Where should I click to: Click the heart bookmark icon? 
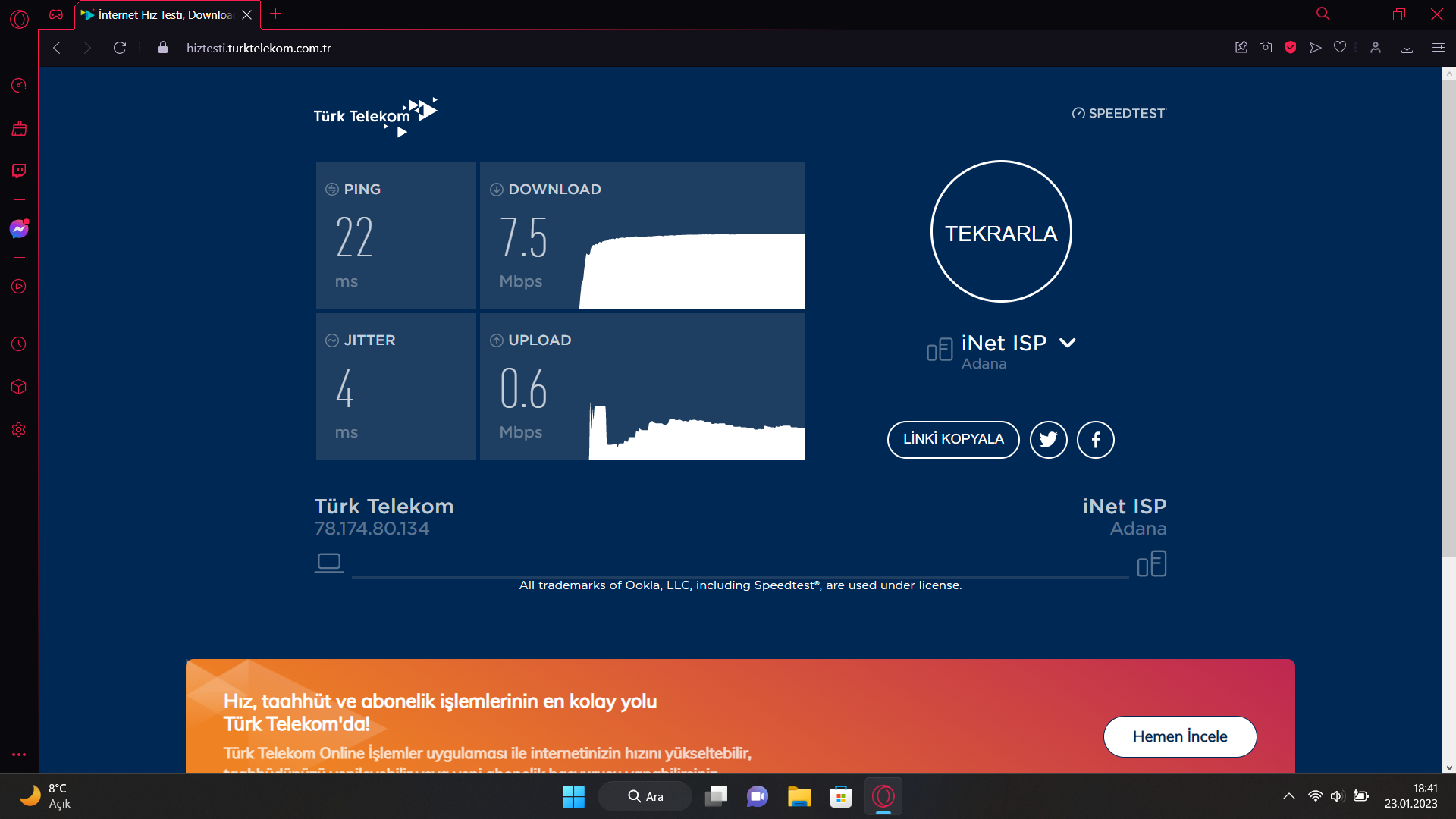point(1340,48)
